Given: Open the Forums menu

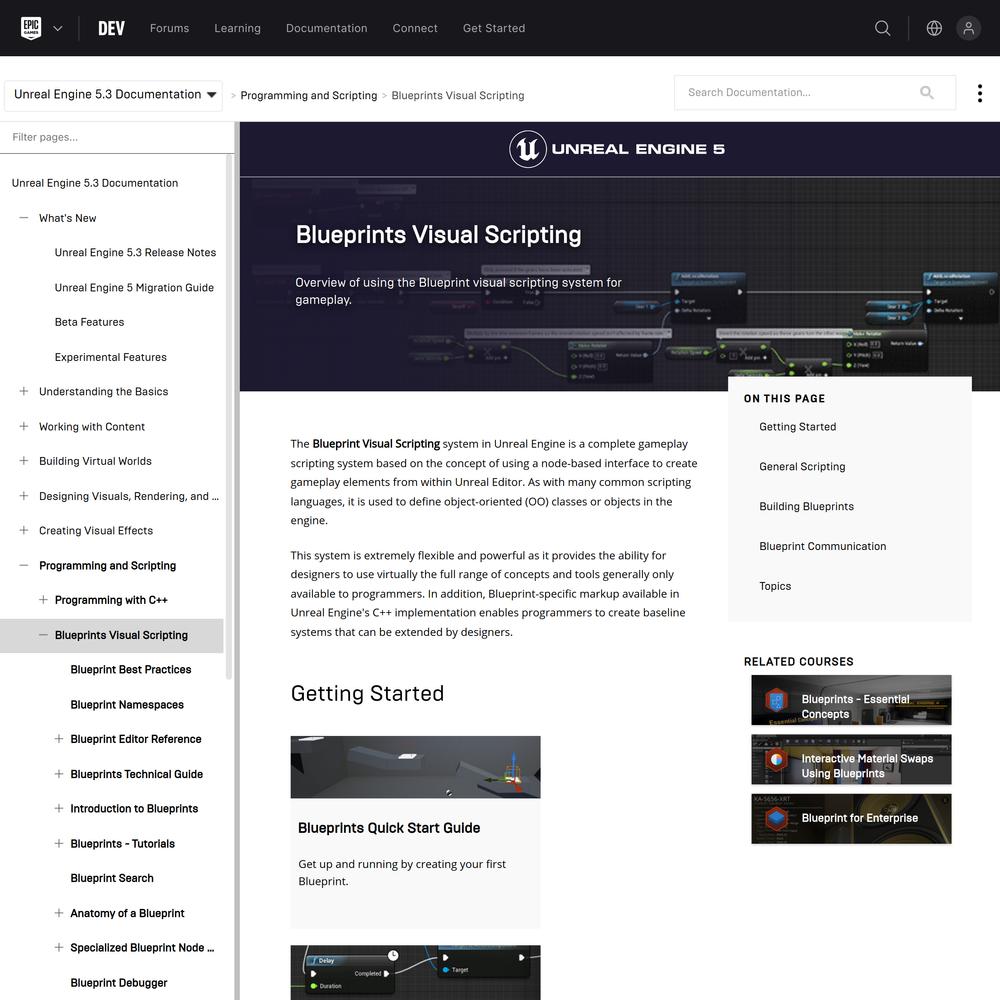Looking at the screenshot, I should click(x=169, y=28).
